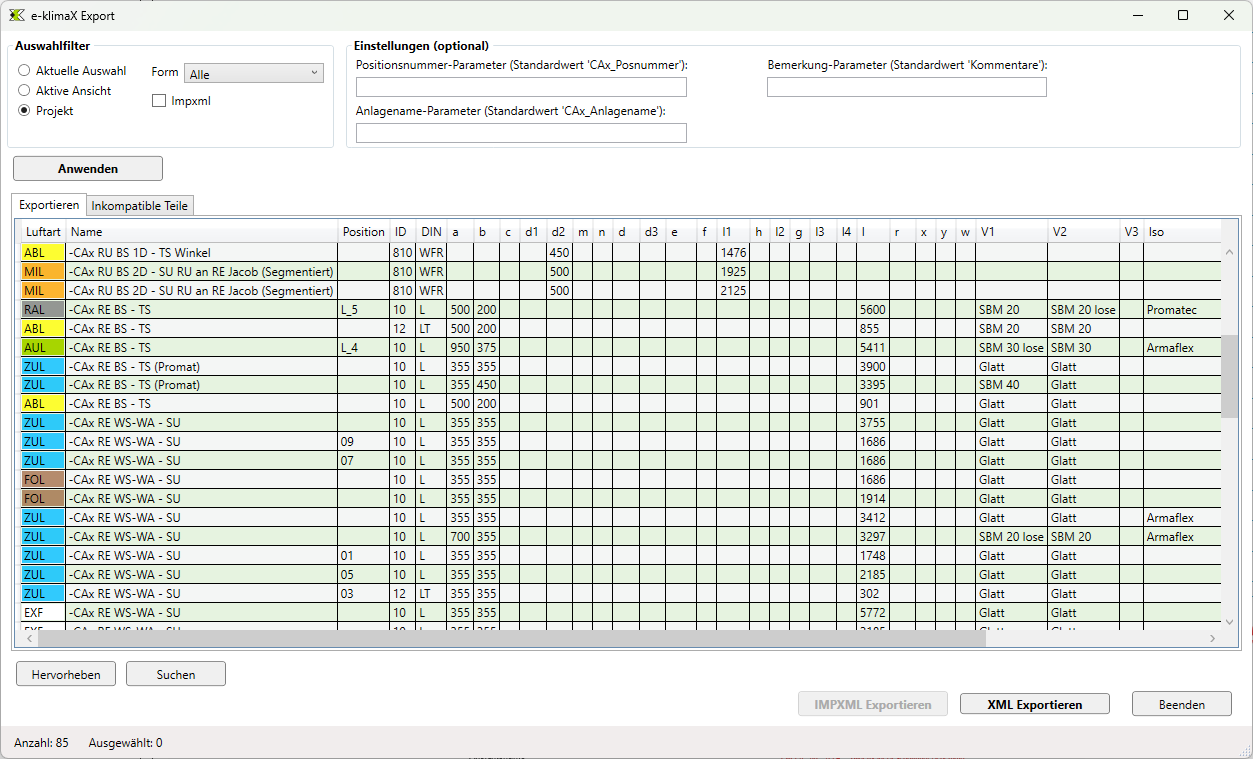
Task: Focus the Bemerkung-Parameter text field
Action: pos(906,87)
